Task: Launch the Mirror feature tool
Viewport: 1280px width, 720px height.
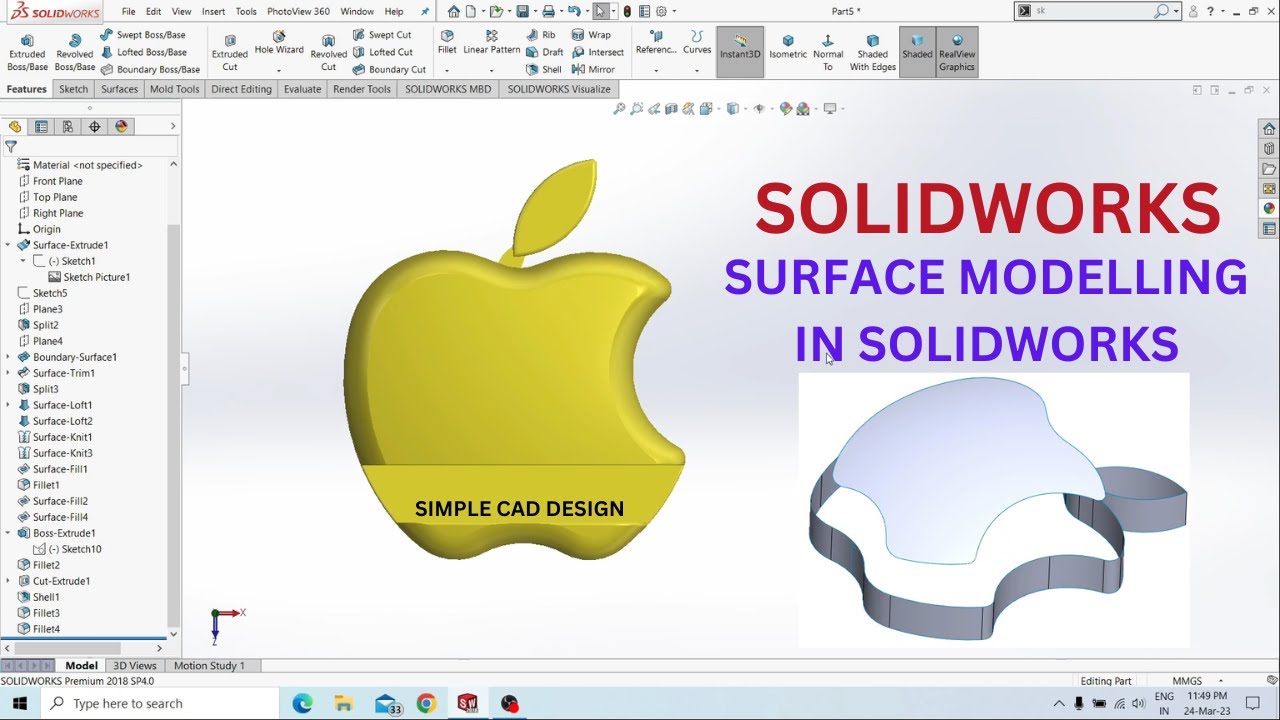Action: coord(593,69)
